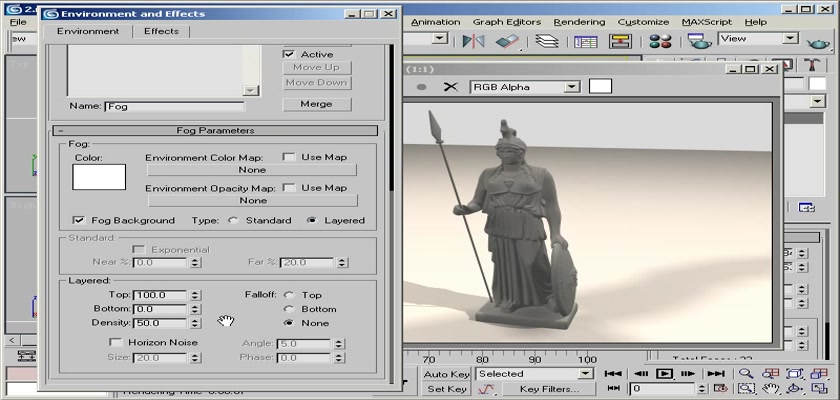The height and width of the screenshot is (400, 840).
Task: Open Time Configuration icon
Action: (x=721, y=388)
